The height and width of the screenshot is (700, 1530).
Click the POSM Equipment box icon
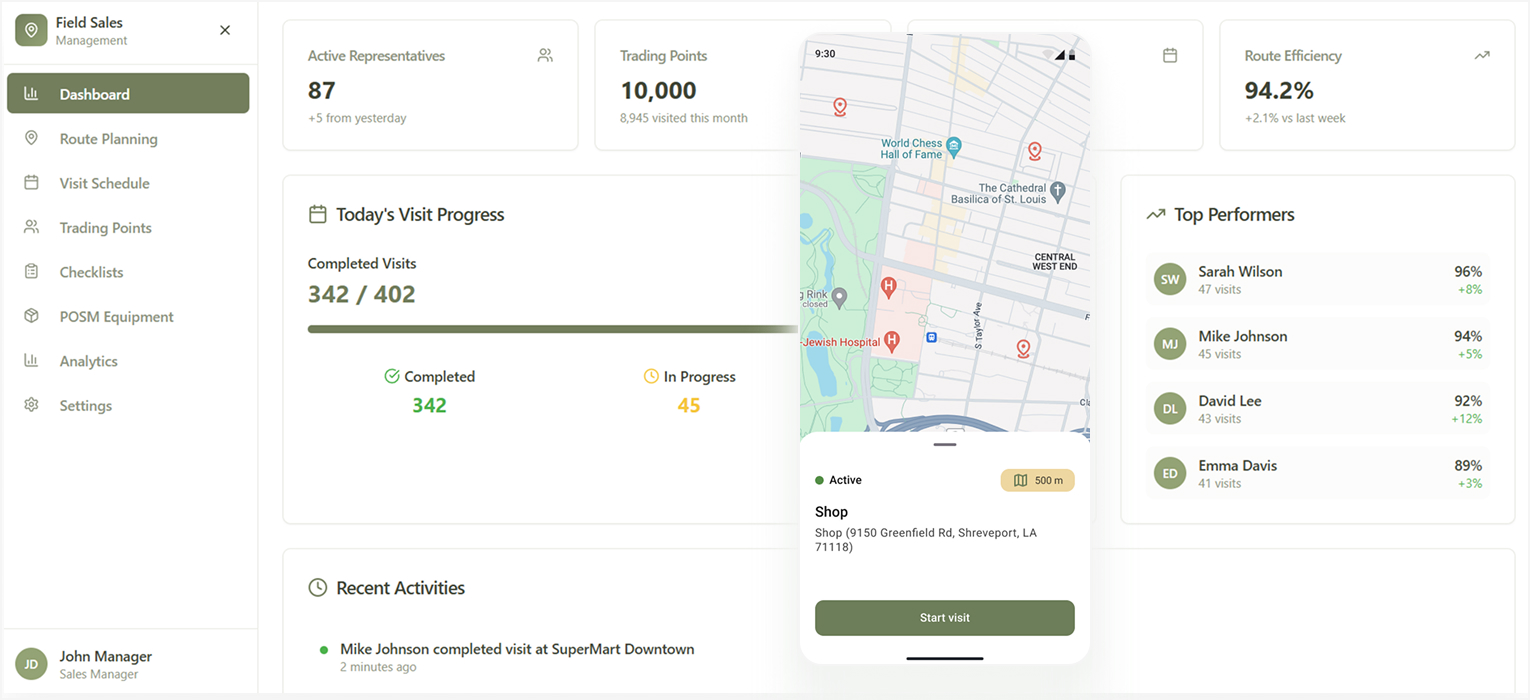coord(31,316)
